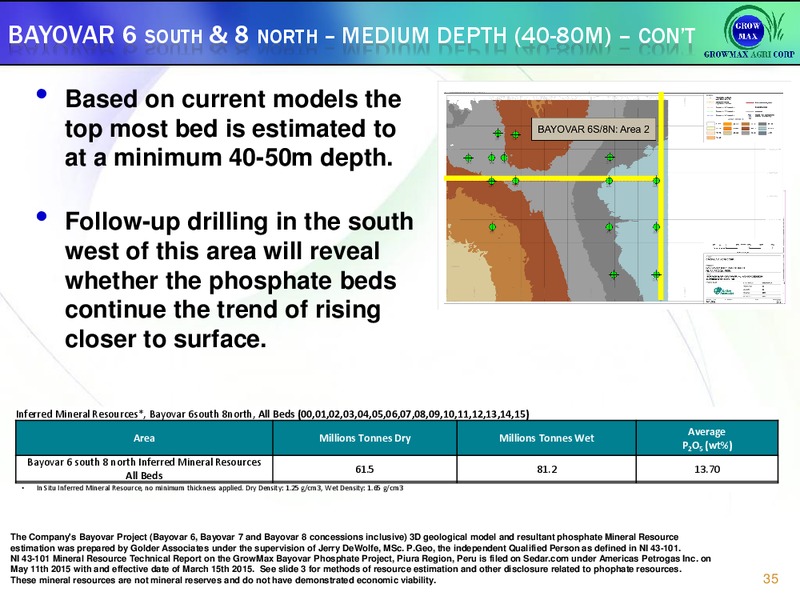Click the table value 81.2
Viewport: 800px width, 600px height.
[546, 469]
